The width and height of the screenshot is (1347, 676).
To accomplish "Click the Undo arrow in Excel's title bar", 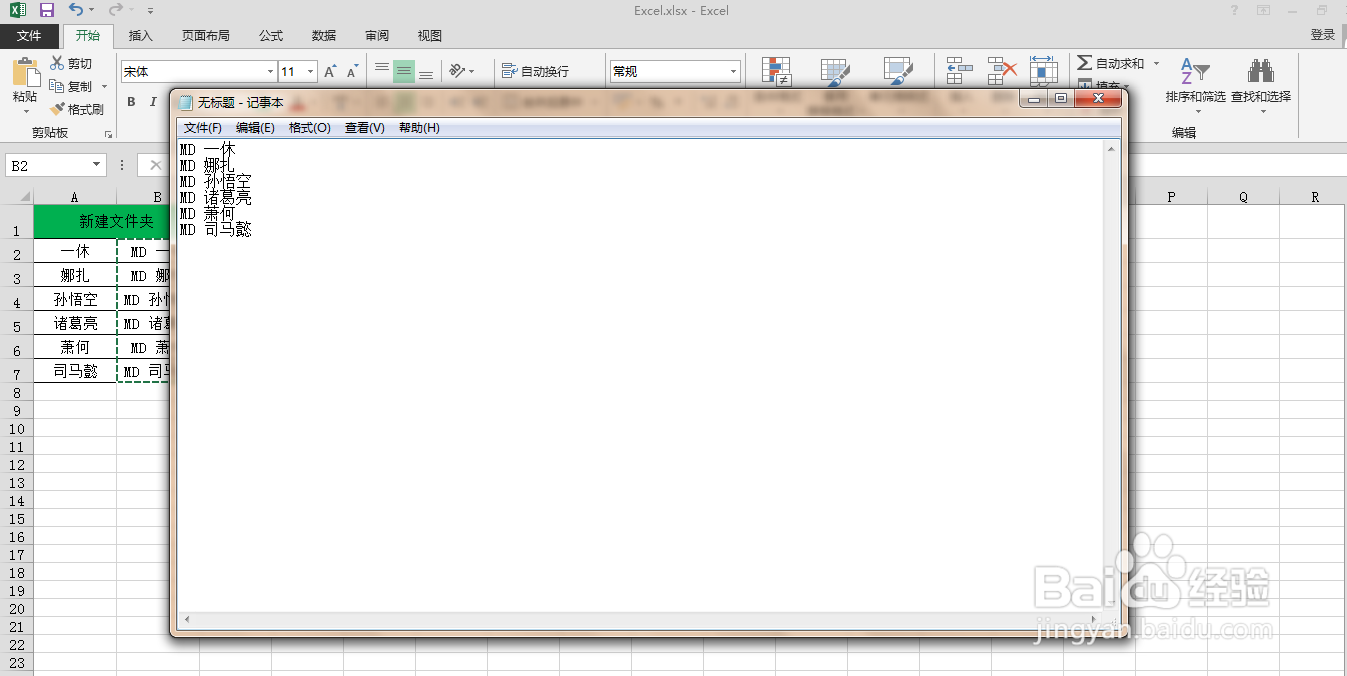I will 77,10.
